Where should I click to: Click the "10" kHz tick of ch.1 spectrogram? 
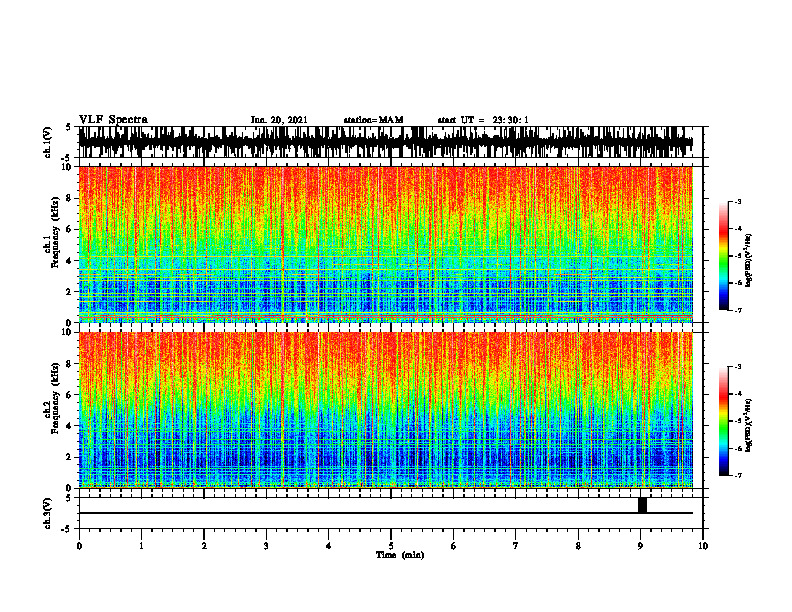coord(68,168)
